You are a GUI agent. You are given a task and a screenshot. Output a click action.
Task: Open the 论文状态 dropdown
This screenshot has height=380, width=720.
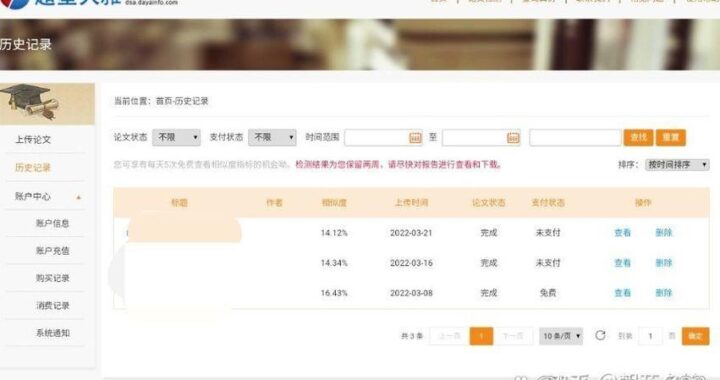[x=176, y=137]
